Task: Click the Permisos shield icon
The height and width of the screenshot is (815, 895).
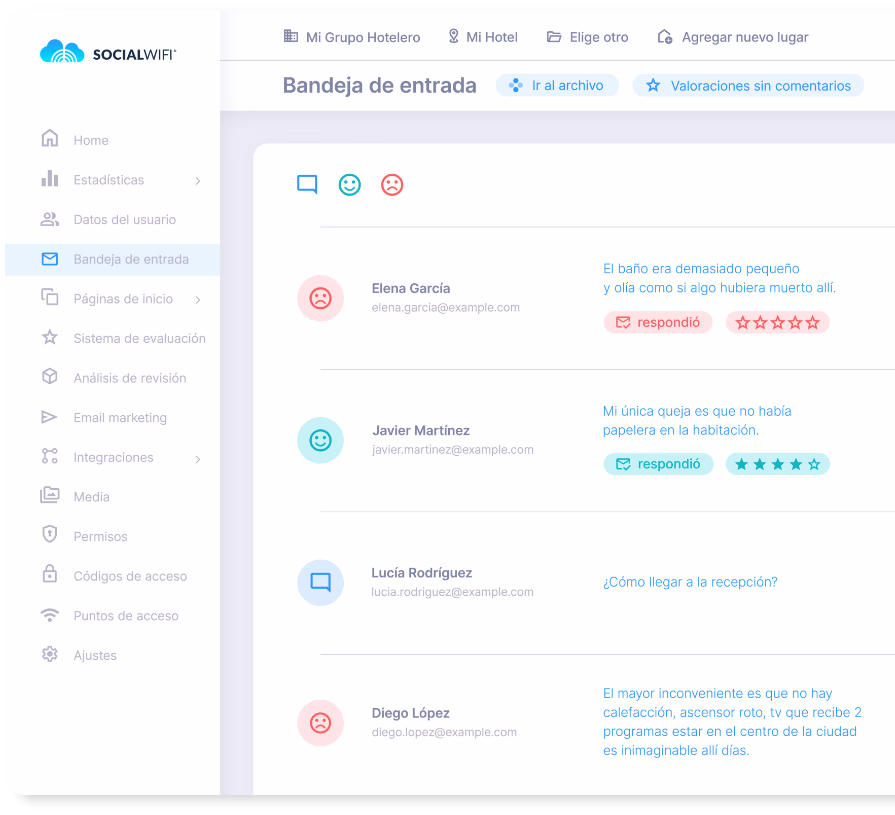Action: pos(50,534)
